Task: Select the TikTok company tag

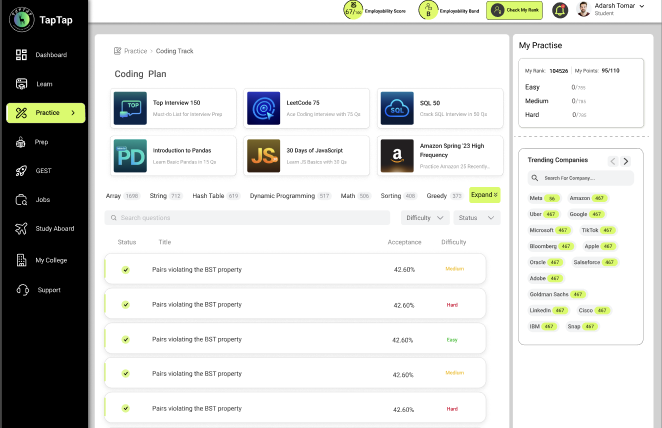Action: [x=598, y=230]
